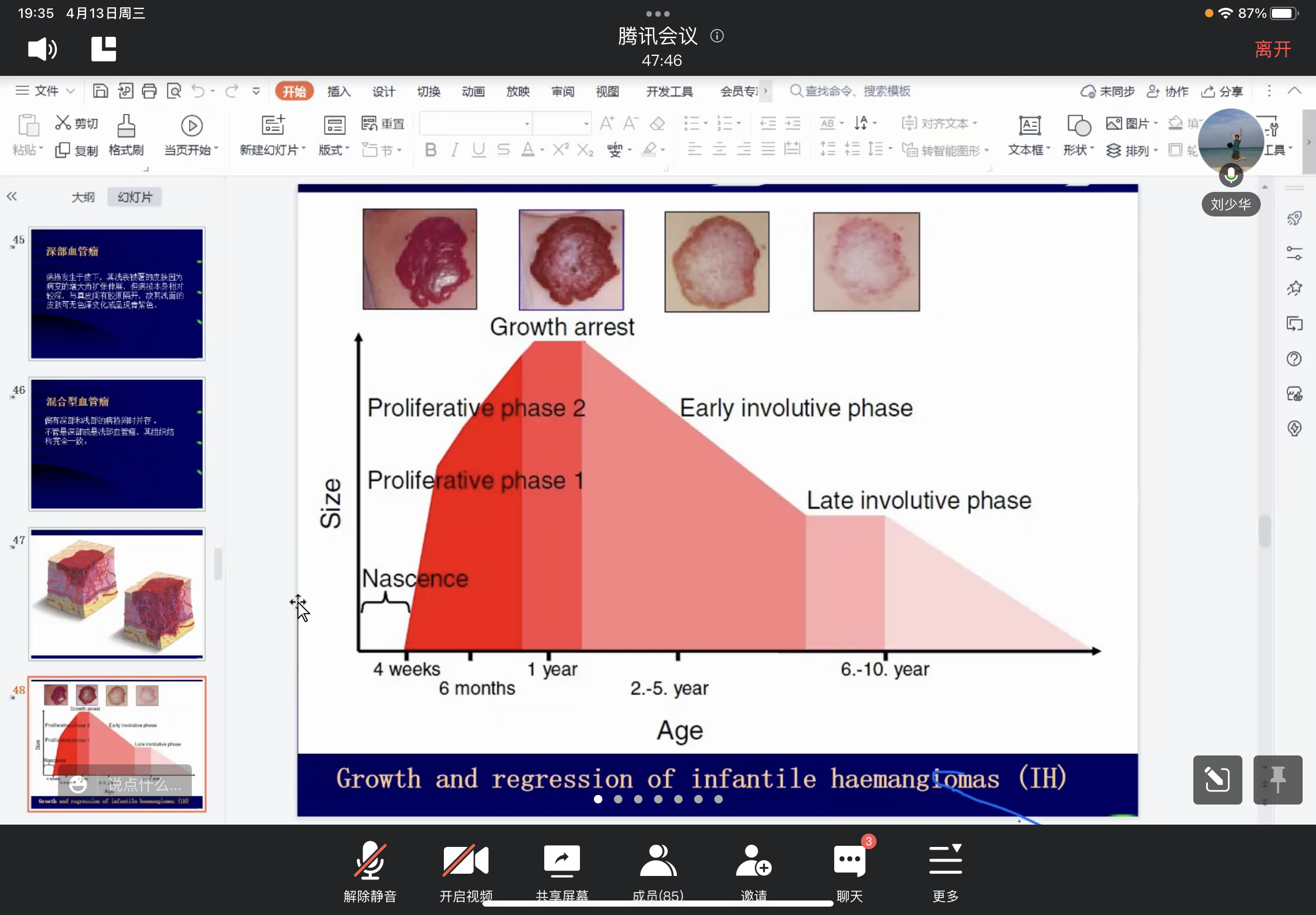Click the meeting info icon
Image resolution: width=1316 pixels, height=915 pixels.
717,36
